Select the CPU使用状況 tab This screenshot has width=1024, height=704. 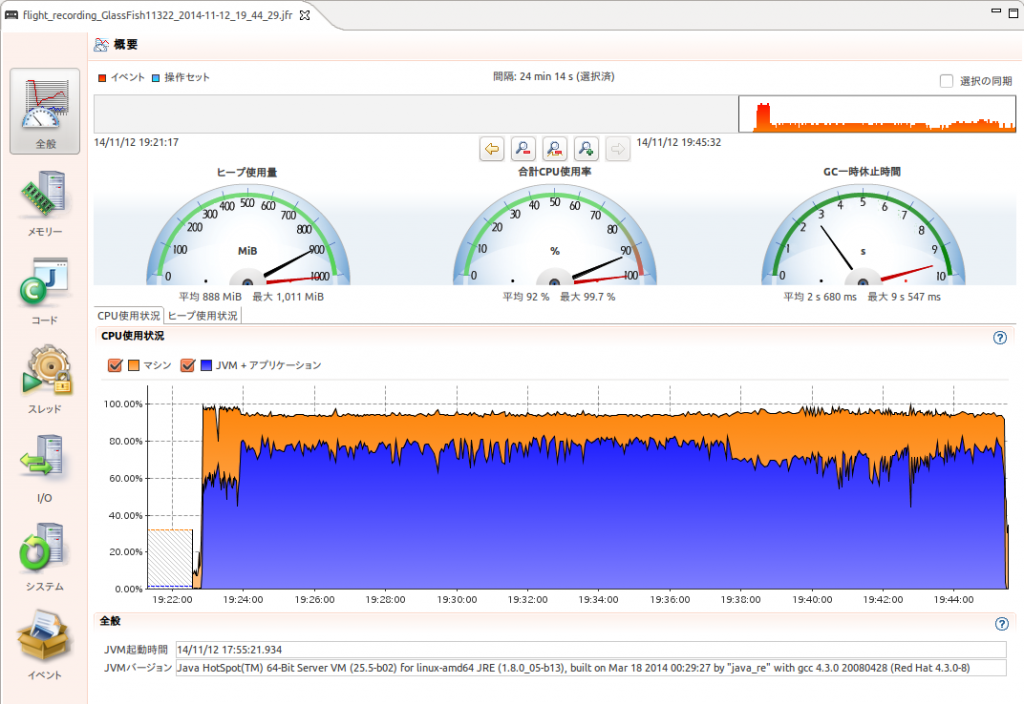[128, 315]
